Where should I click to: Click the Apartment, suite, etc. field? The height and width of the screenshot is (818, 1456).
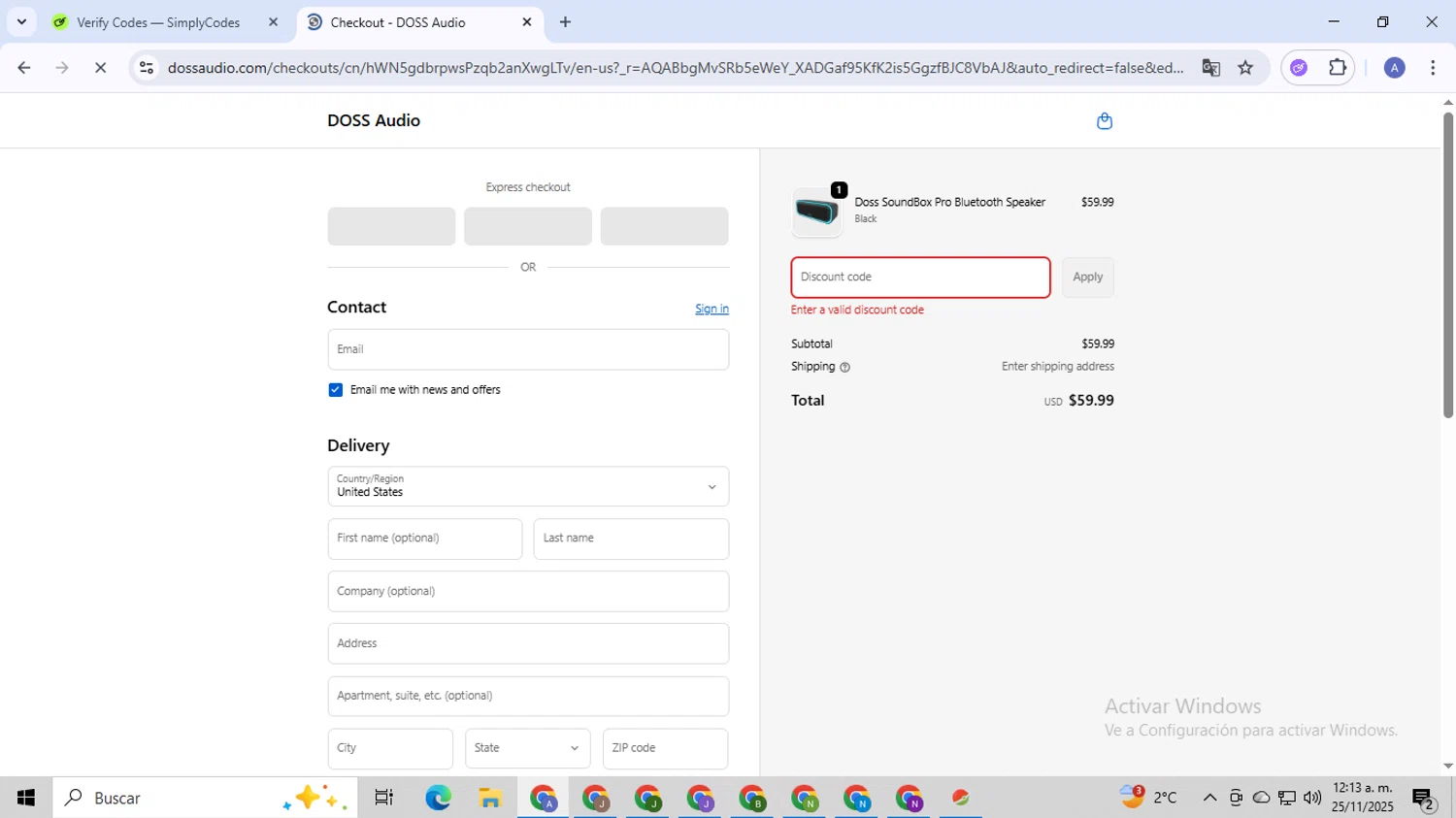(x=528, y=696)
